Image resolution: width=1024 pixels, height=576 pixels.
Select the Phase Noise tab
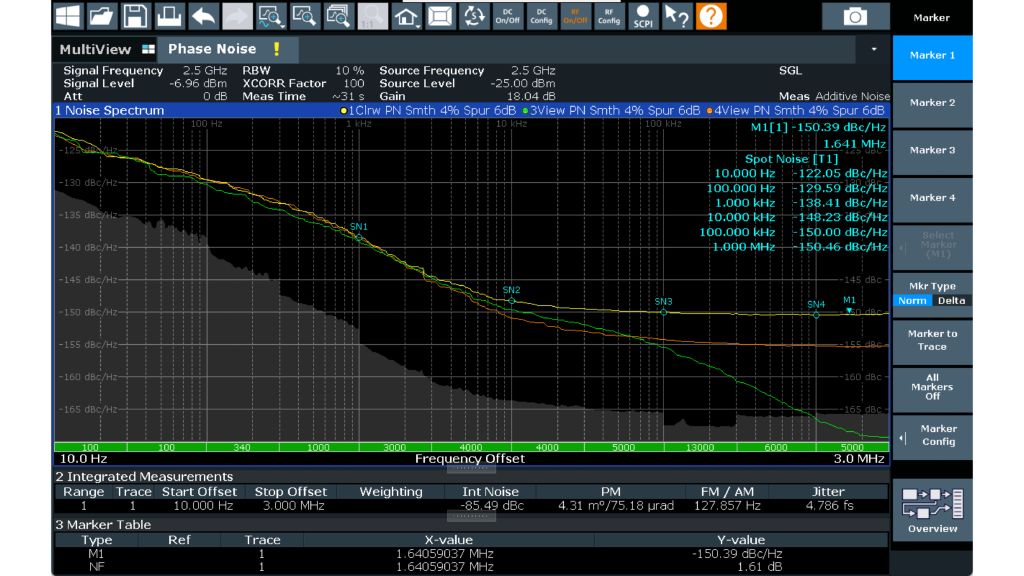click(x=212, y=49)
